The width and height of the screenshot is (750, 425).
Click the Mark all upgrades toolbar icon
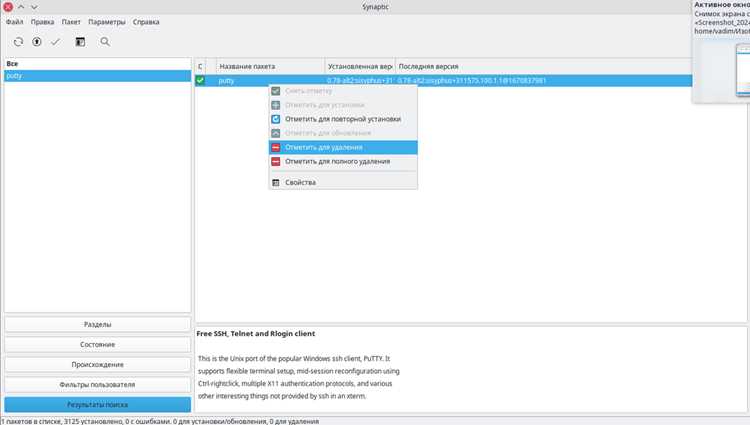coord(37,42)
